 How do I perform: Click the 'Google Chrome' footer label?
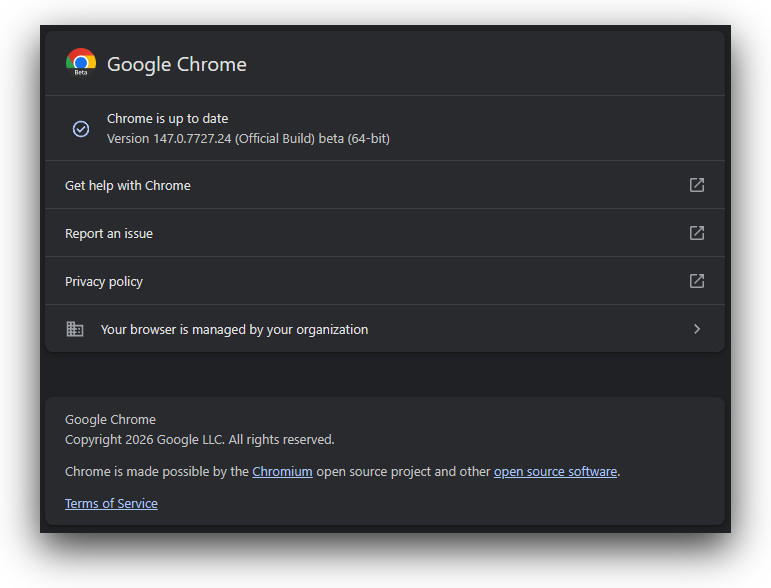[110, 419]
